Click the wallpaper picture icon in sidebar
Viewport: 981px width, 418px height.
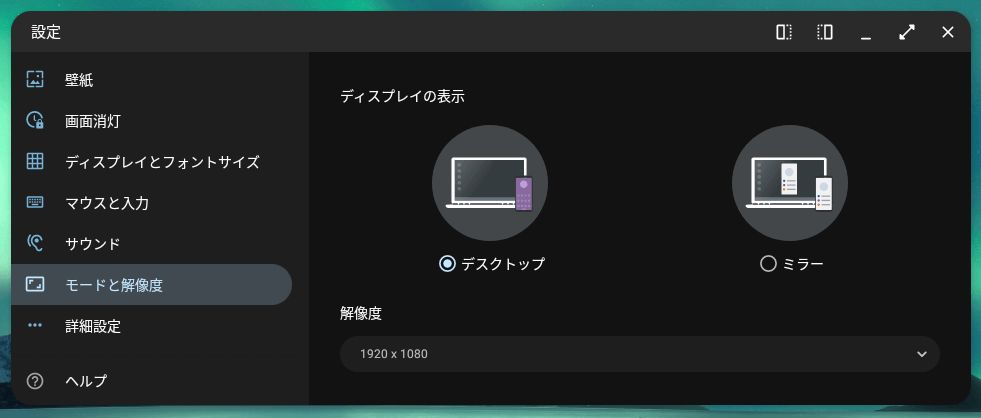coord(35,79)
